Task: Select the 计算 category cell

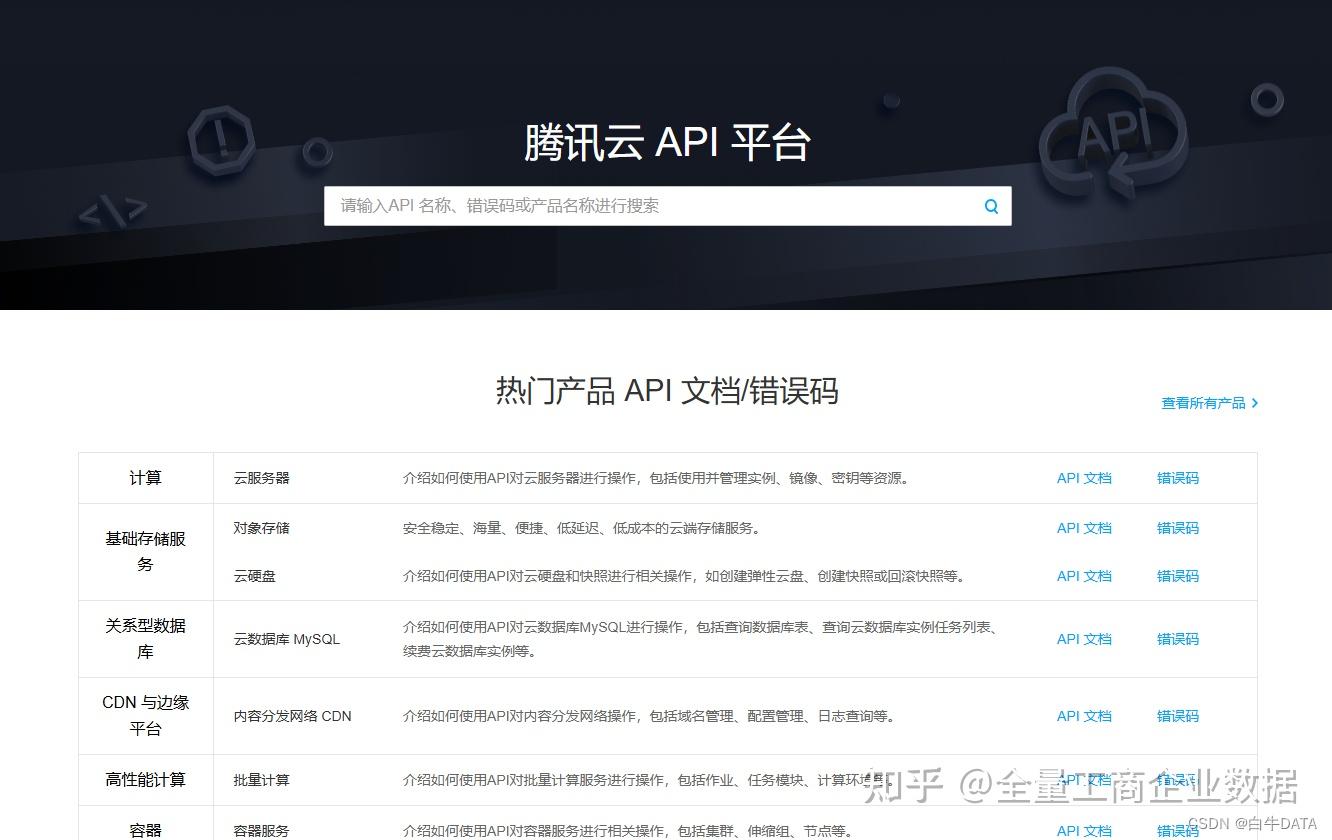Action: [x=146, y=478]
